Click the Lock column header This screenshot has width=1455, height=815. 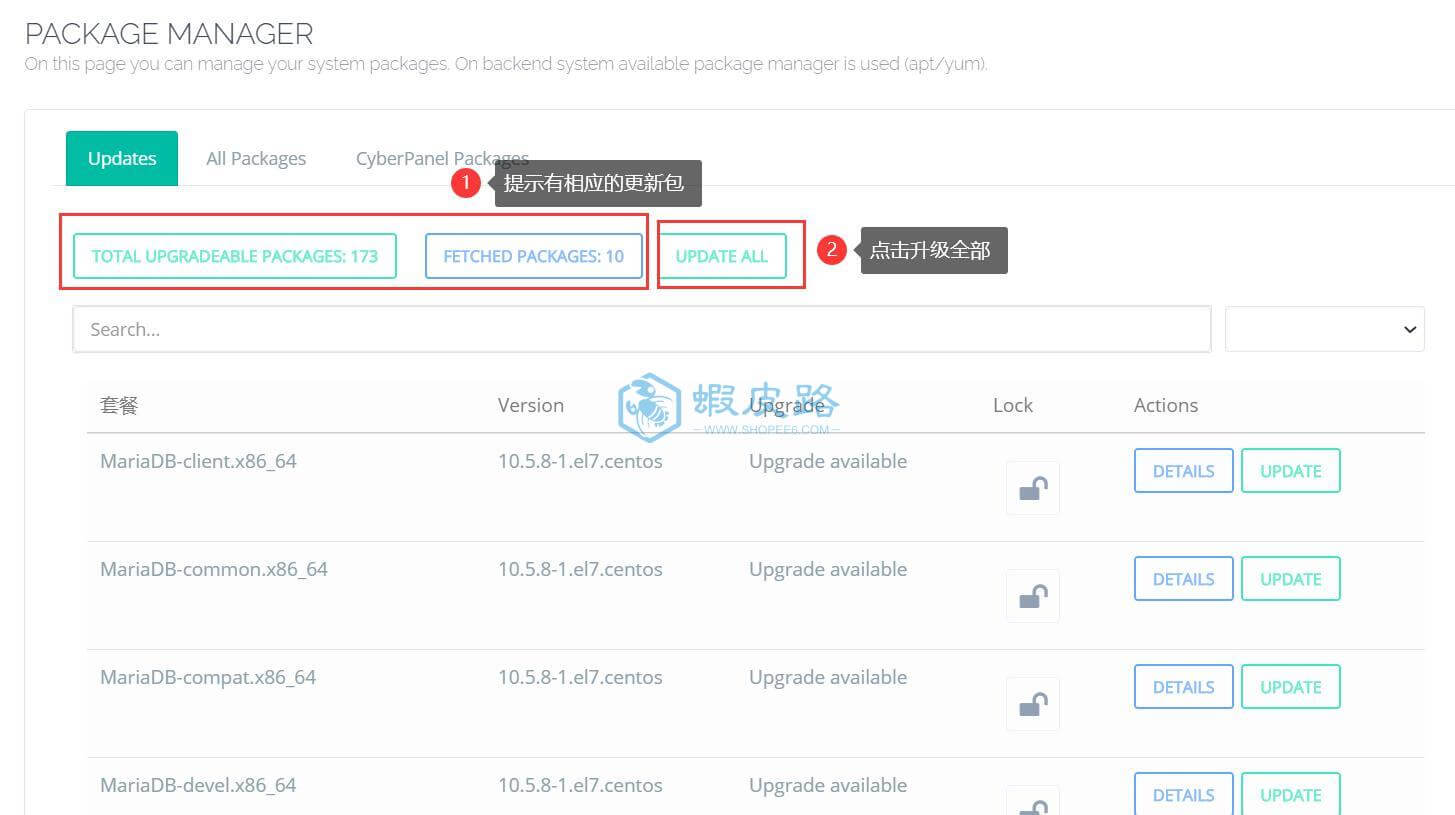coord(1013,405)
